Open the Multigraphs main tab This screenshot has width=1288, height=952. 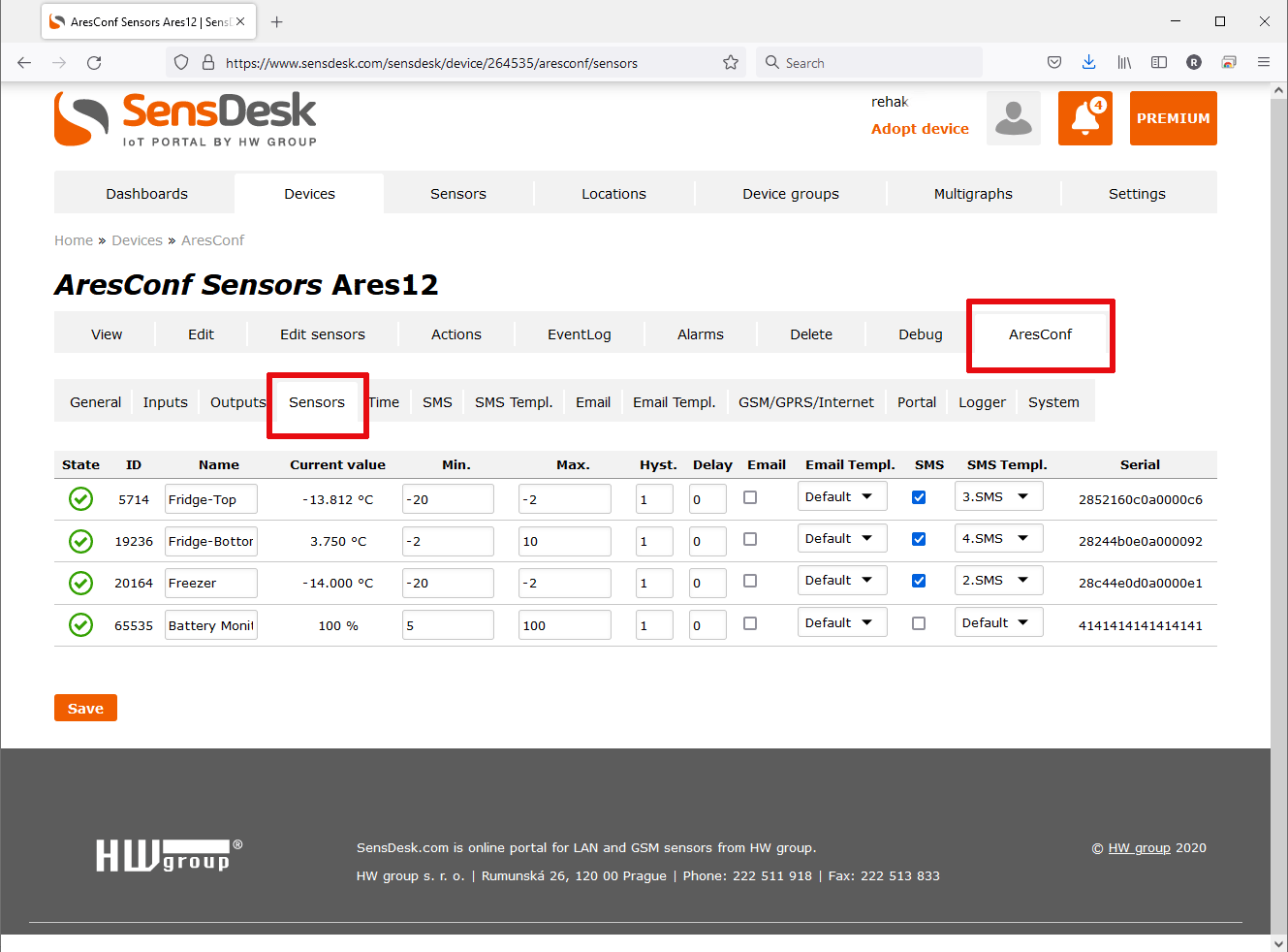[x=973, y=194]
